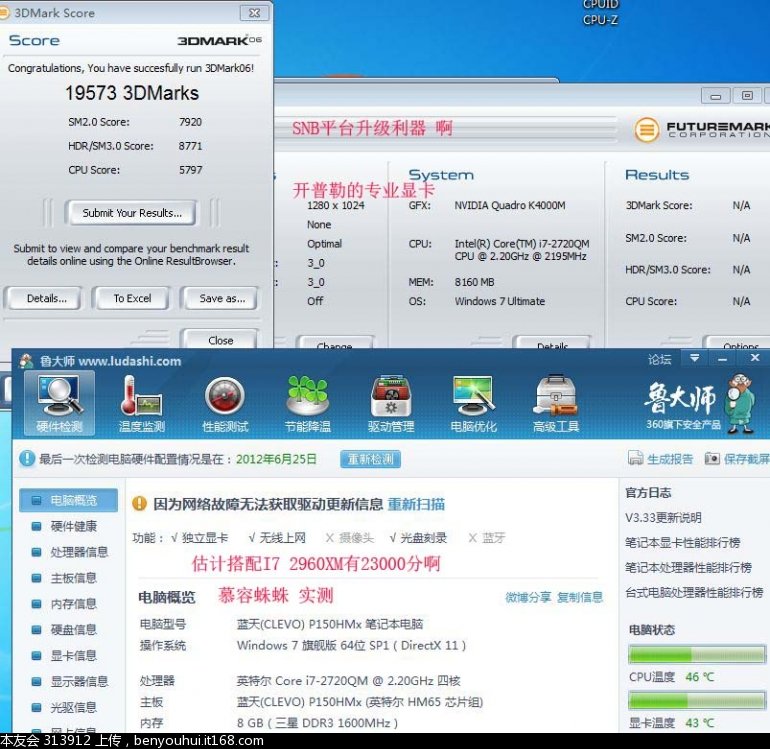Click the Ludashi 鲁大师 logo mascot

741,403
